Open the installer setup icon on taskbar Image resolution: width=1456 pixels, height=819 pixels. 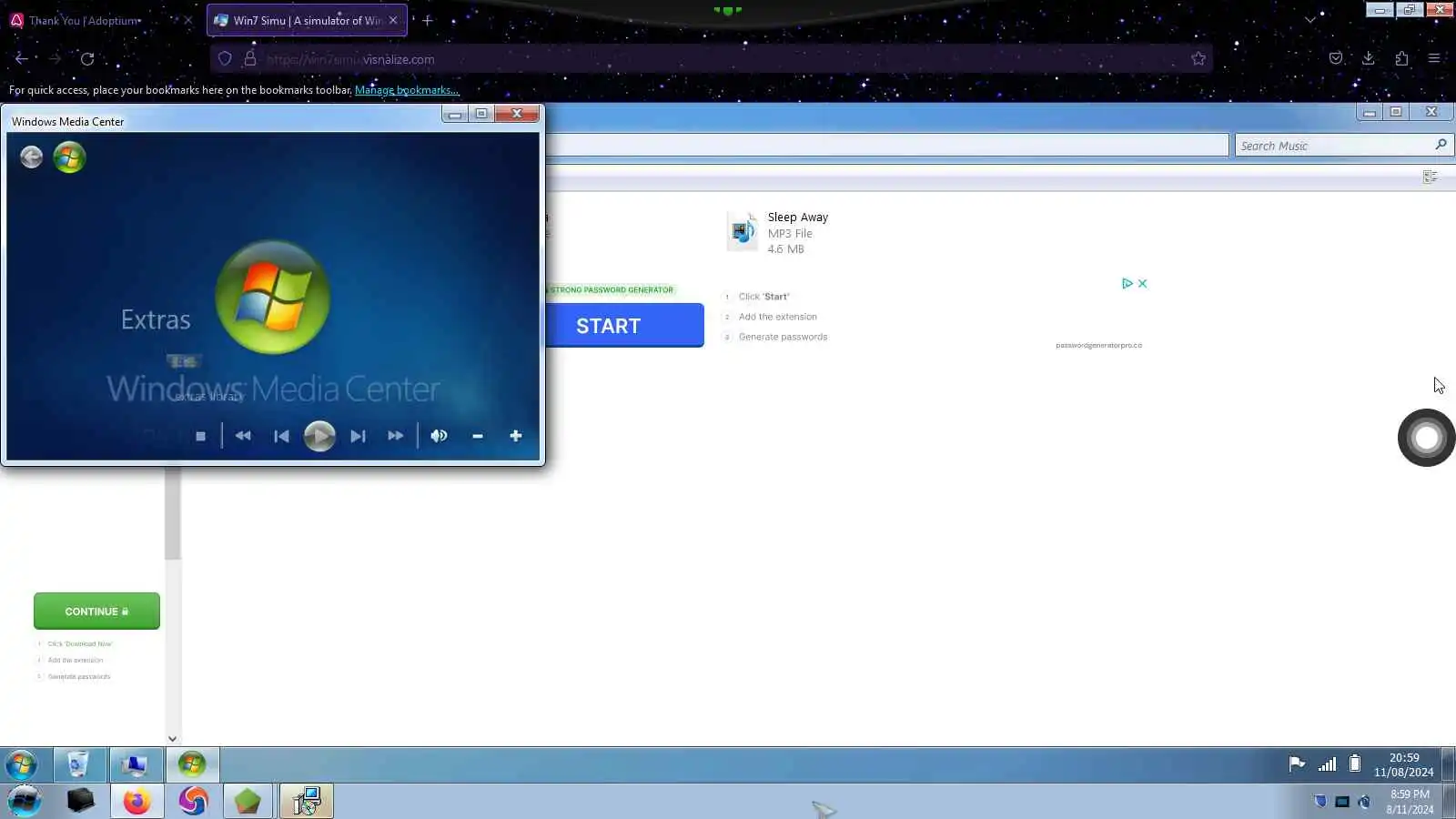(x=306, y=801)
